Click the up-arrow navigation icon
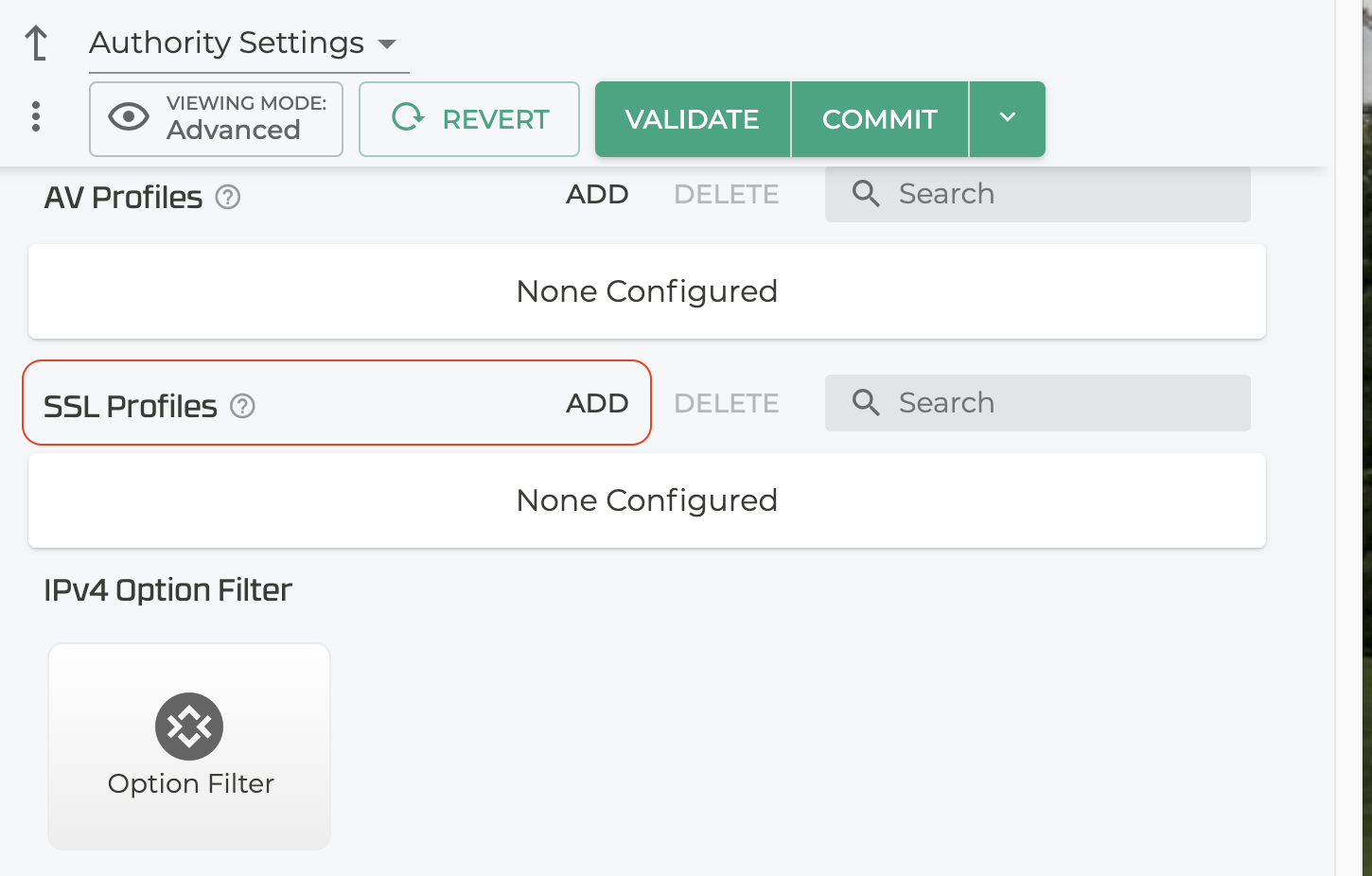This screenshot has height=876, width=1372. pyautogui.click(x=36, y=44)
